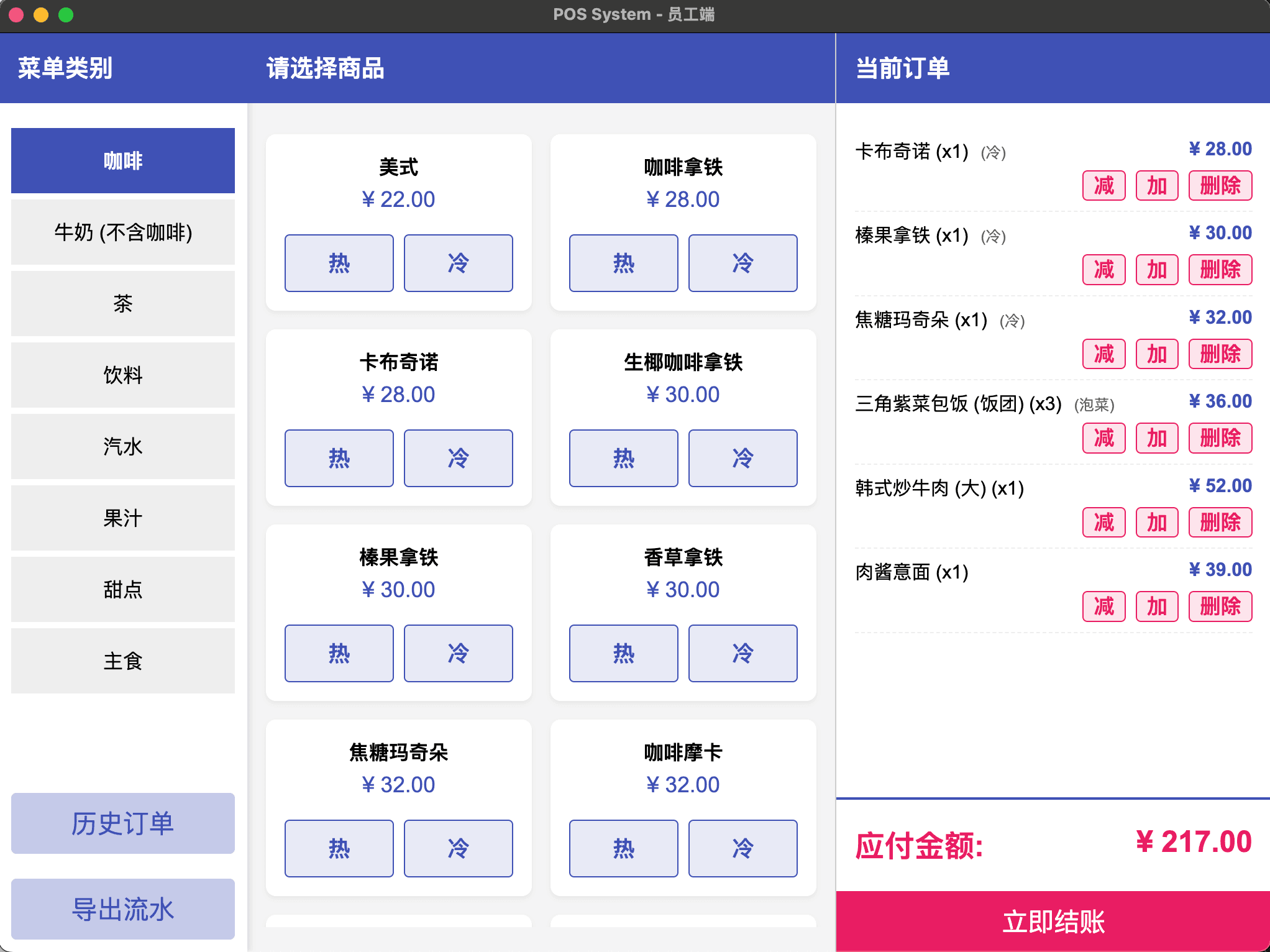
Task: Decrease quantity of 三角紫菜包饭 with 减
Action: (1103, 438)
